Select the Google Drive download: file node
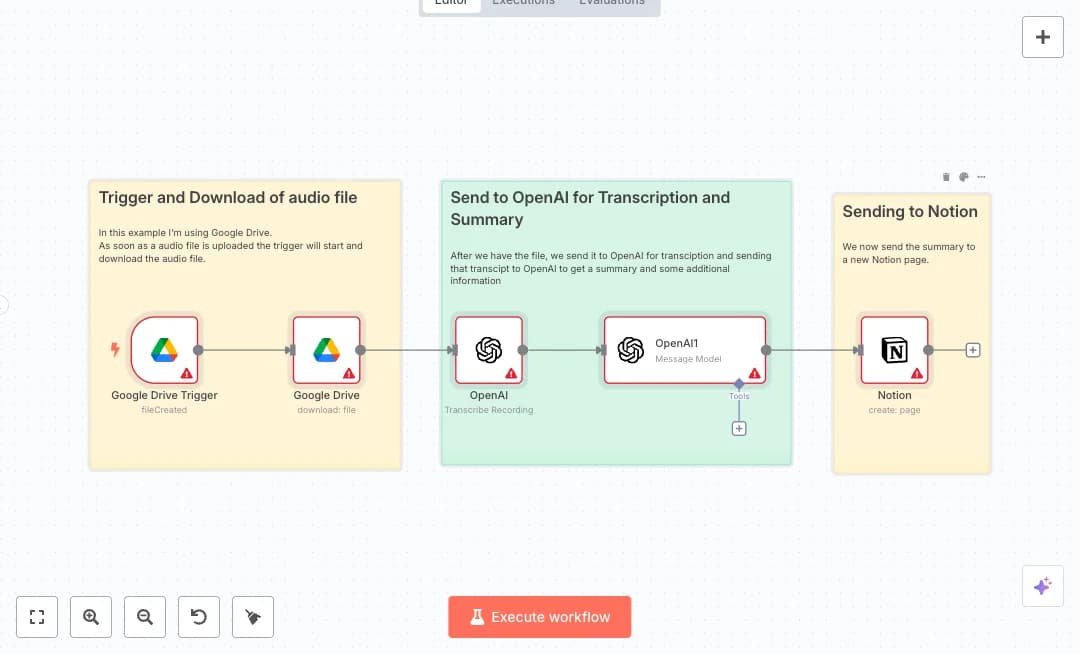 (326, 350)
